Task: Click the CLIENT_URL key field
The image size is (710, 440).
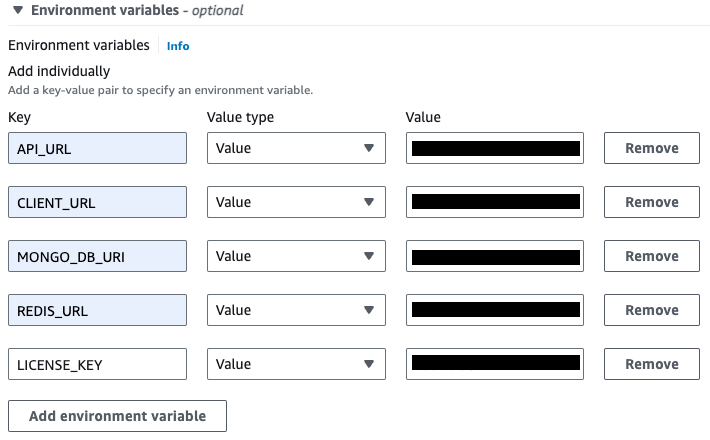Action: (x=97, y=202)
